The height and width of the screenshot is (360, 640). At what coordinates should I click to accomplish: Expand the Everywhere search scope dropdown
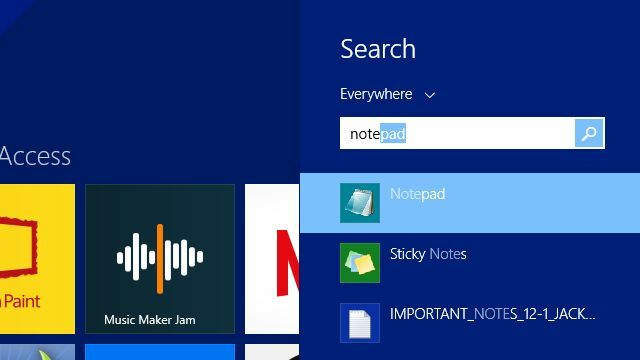tap(388, 94)
